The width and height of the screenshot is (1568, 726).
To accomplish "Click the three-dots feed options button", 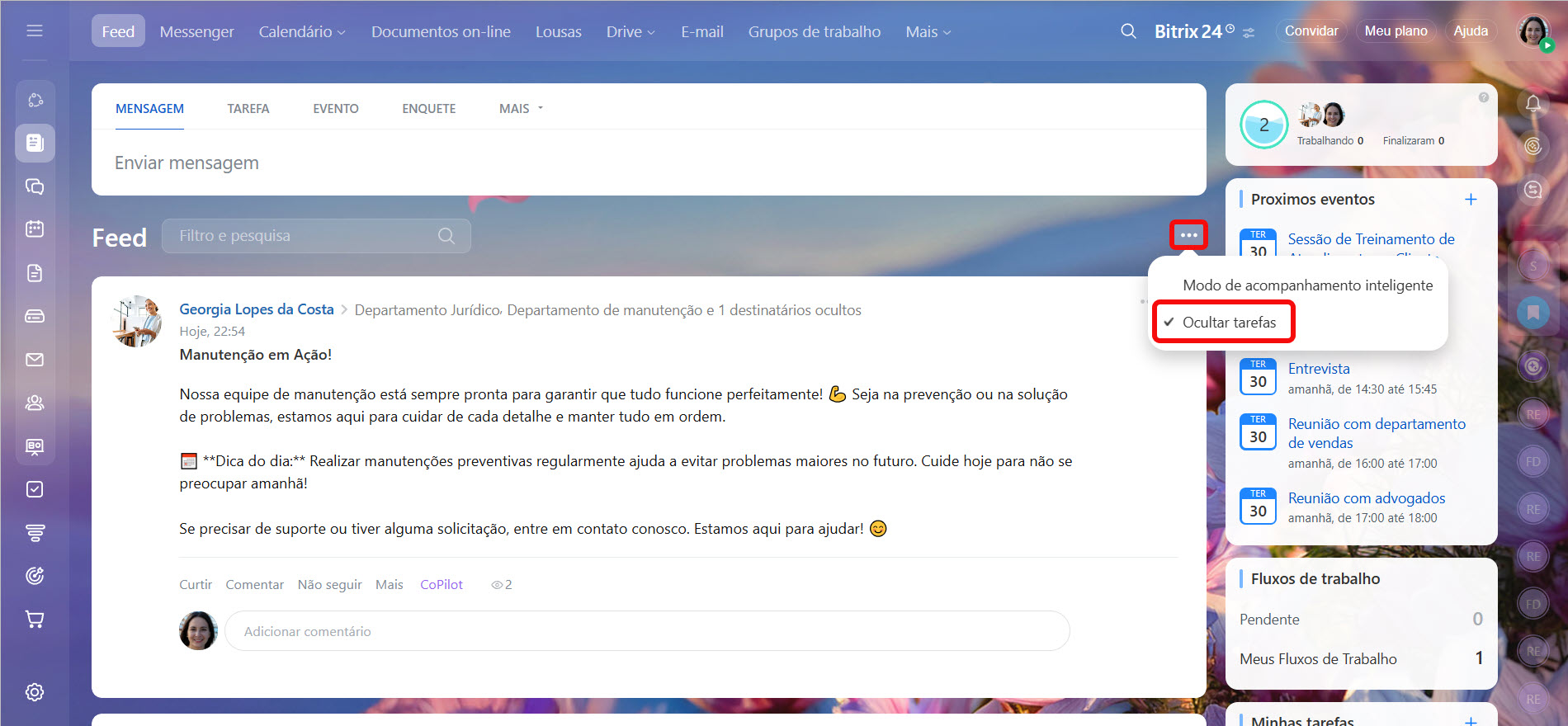I will 1188,235.
